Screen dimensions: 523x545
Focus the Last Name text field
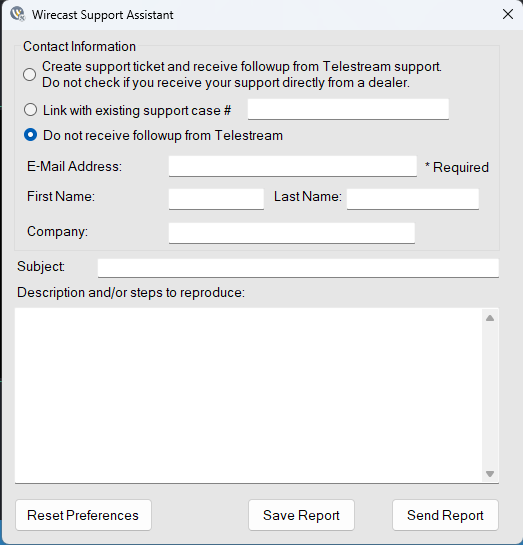(x=413, y=199)
